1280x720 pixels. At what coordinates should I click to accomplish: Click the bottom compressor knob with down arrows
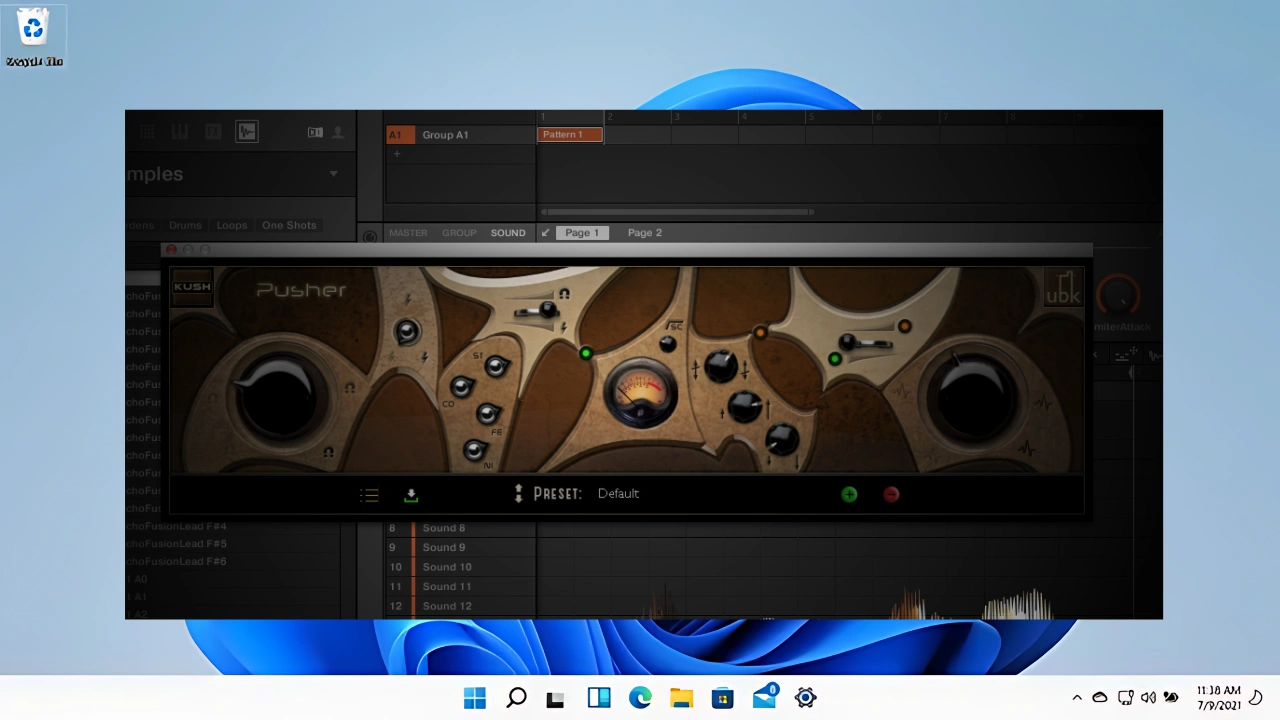781,438
